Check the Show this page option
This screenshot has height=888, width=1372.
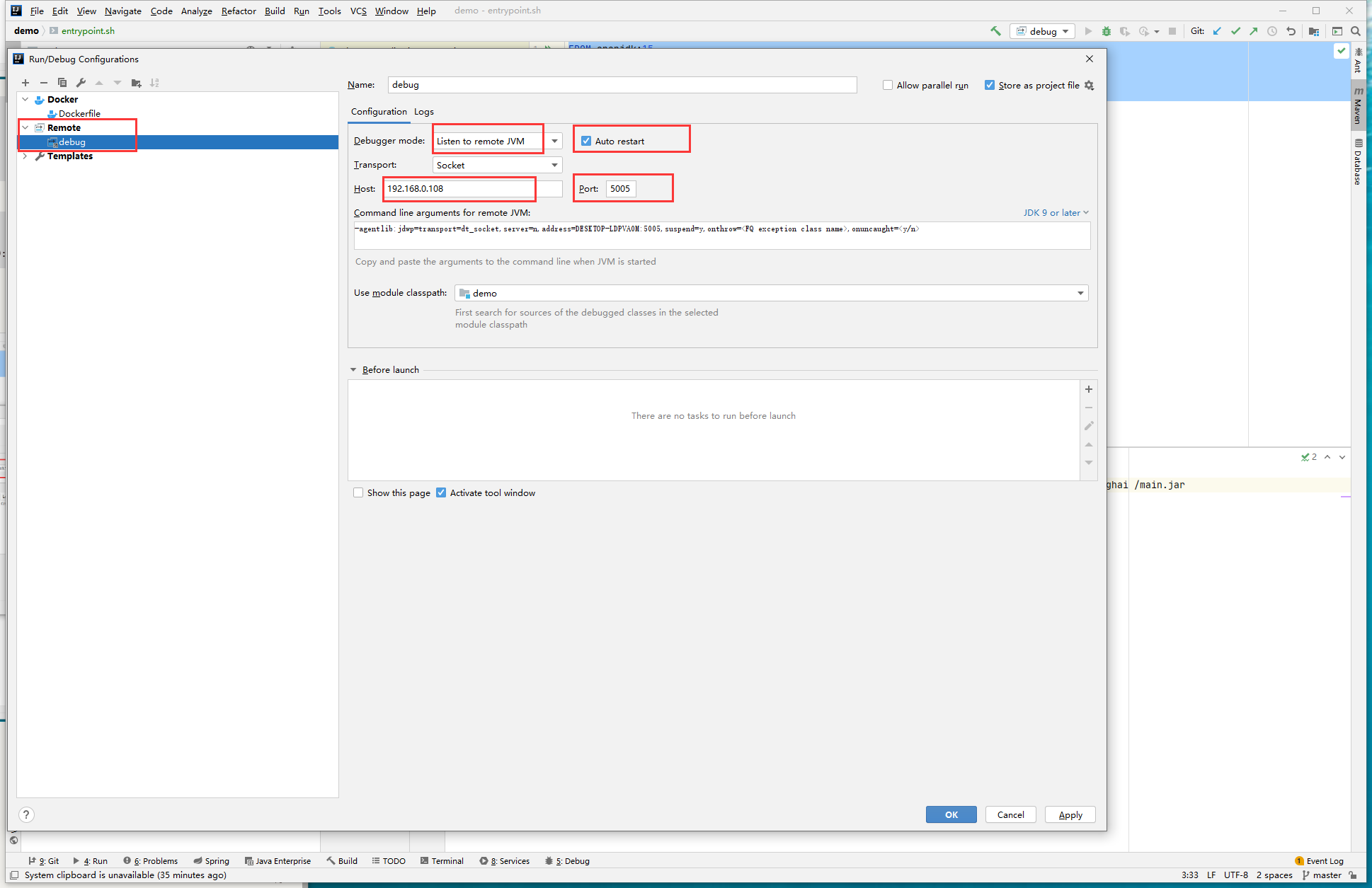pos(358,492)
